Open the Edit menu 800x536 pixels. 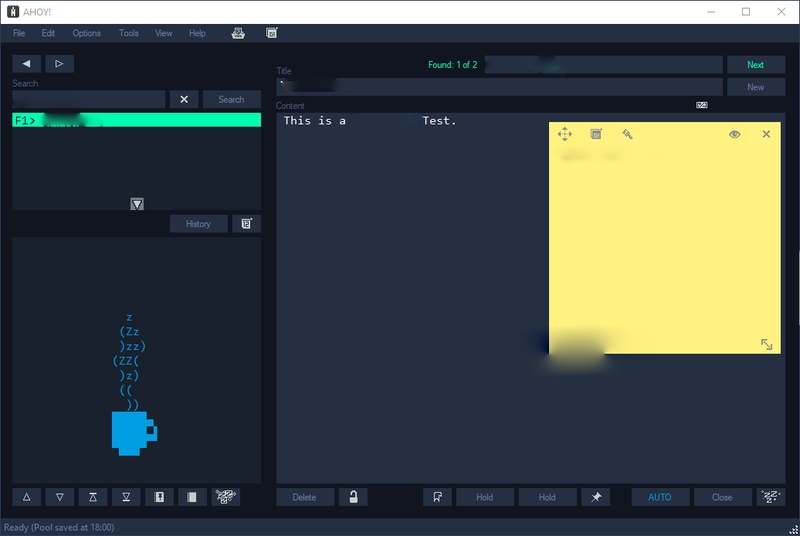coord(48,33)
